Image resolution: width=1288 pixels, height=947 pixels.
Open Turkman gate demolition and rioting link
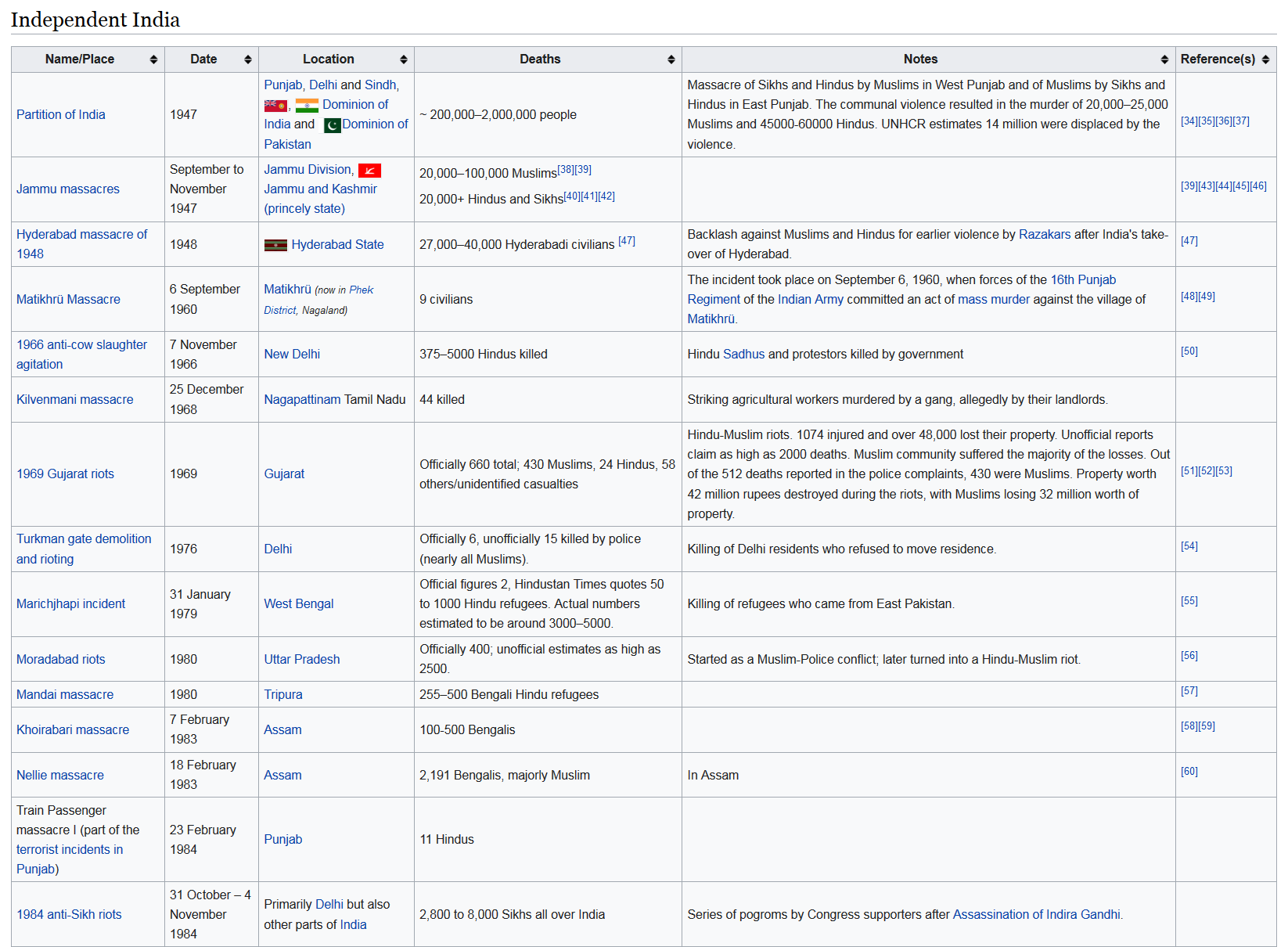(x=84, y=549)
